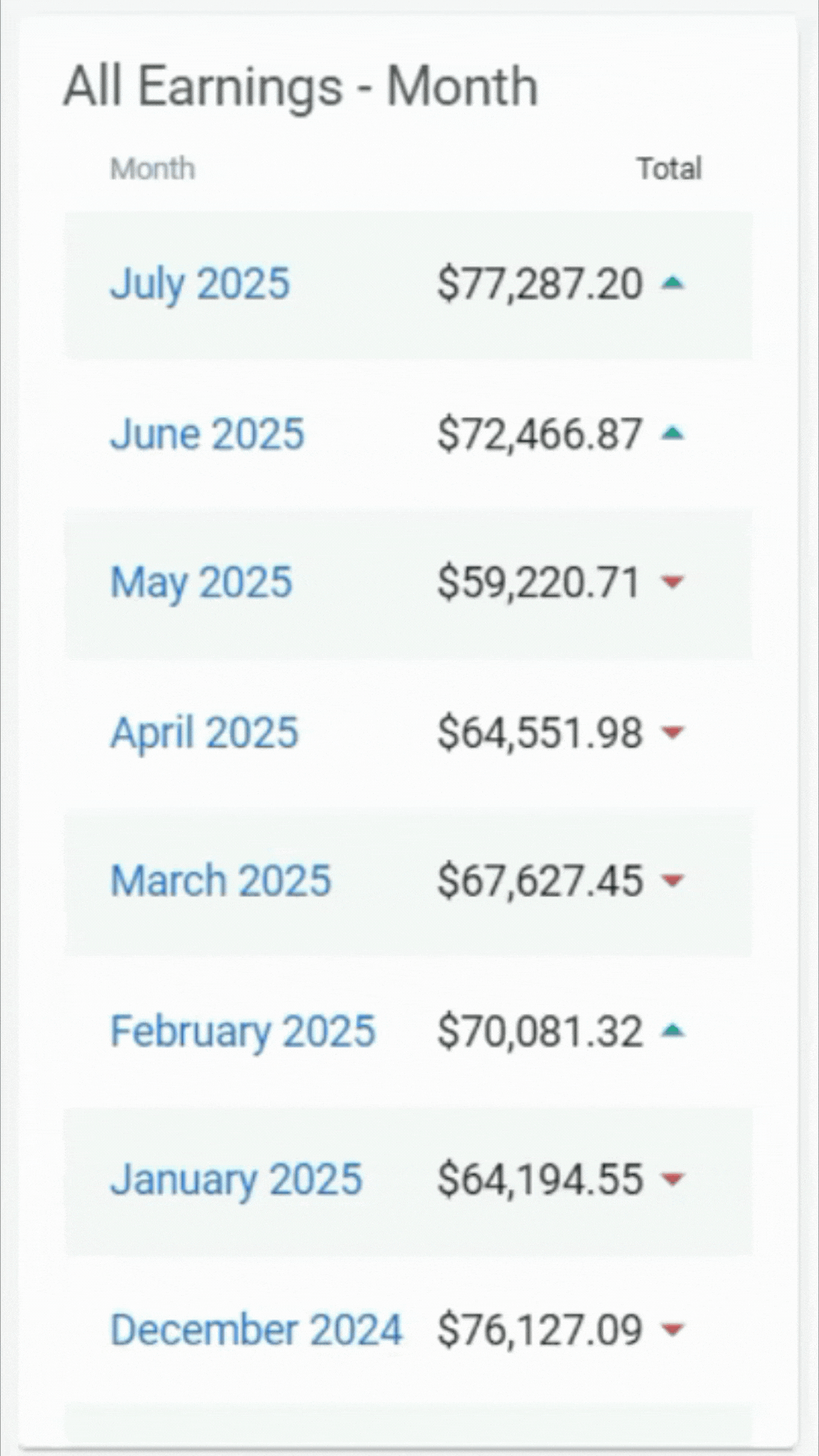The image size is (819, 1456).
Task: Open the June 2025 earnings link
Action: (x=207, y=434)
